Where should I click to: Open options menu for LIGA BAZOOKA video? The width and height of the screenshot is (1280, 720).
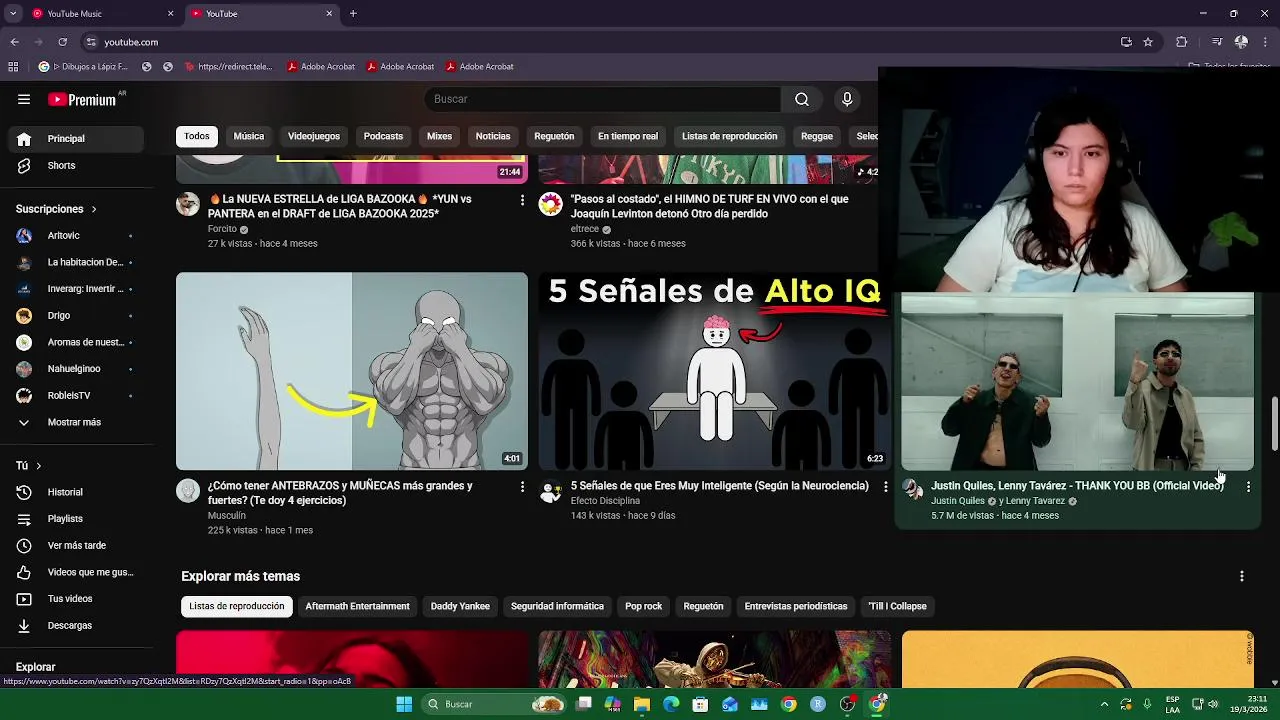(522, 200)
